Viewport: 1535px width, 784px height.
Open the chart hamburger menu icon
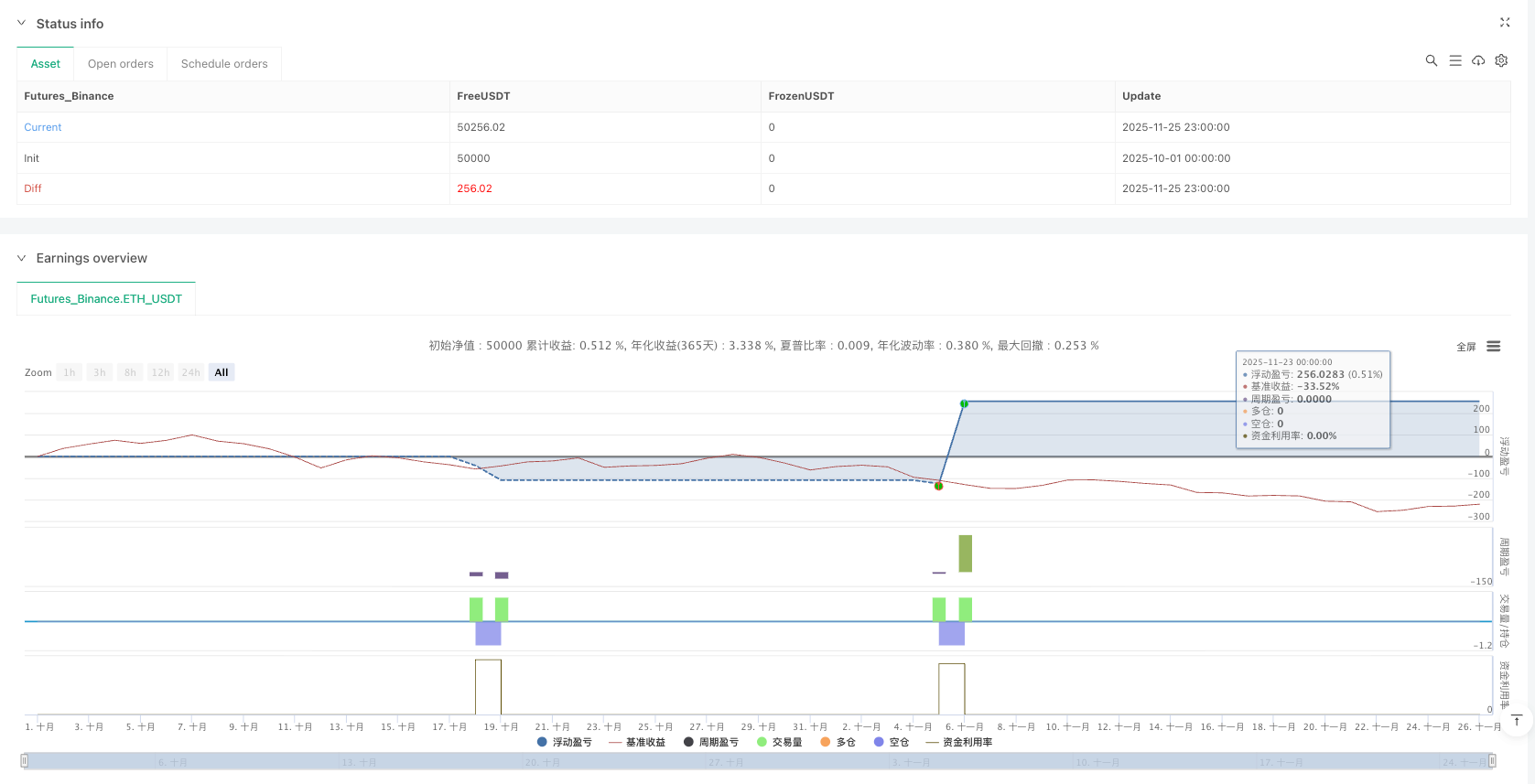1493,347
